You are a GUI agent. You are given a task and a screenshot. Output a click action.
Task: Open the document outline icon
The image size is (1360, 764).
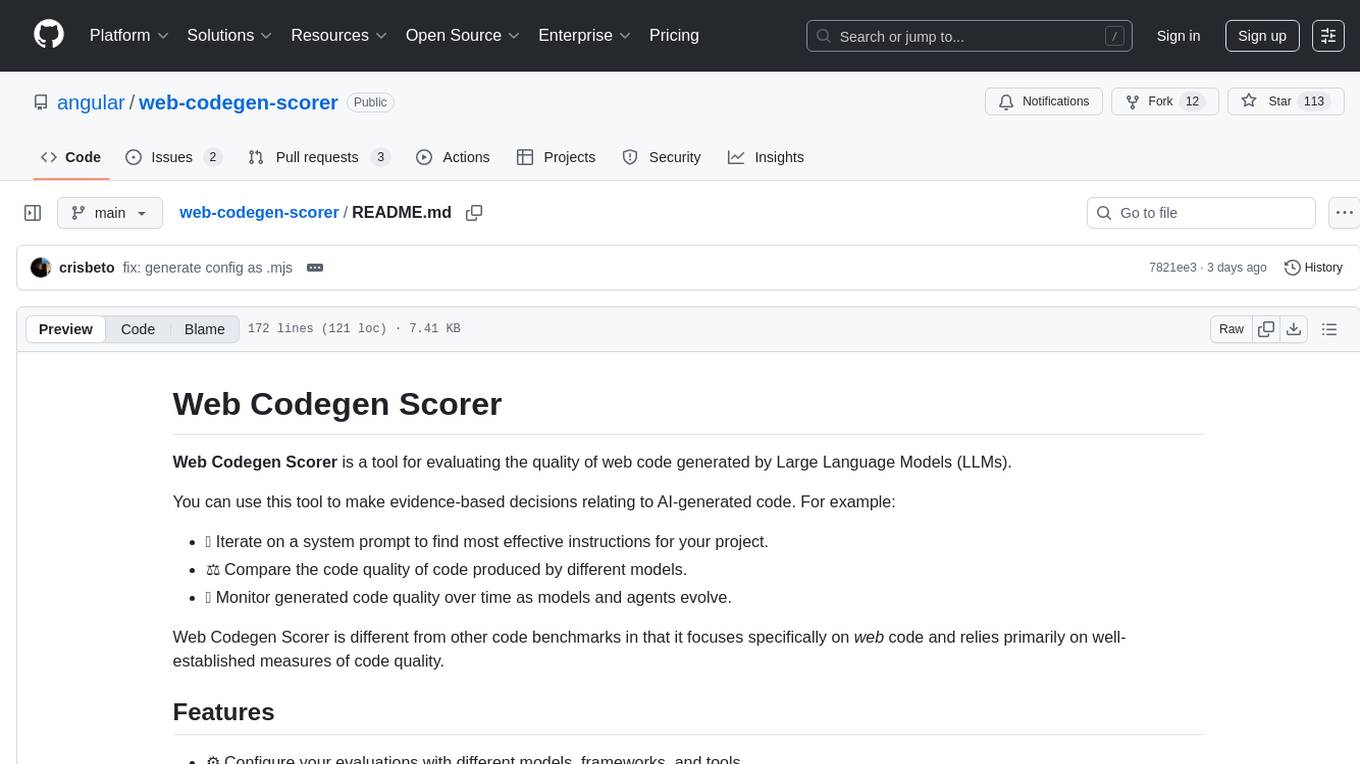[x=1329, y=329]
